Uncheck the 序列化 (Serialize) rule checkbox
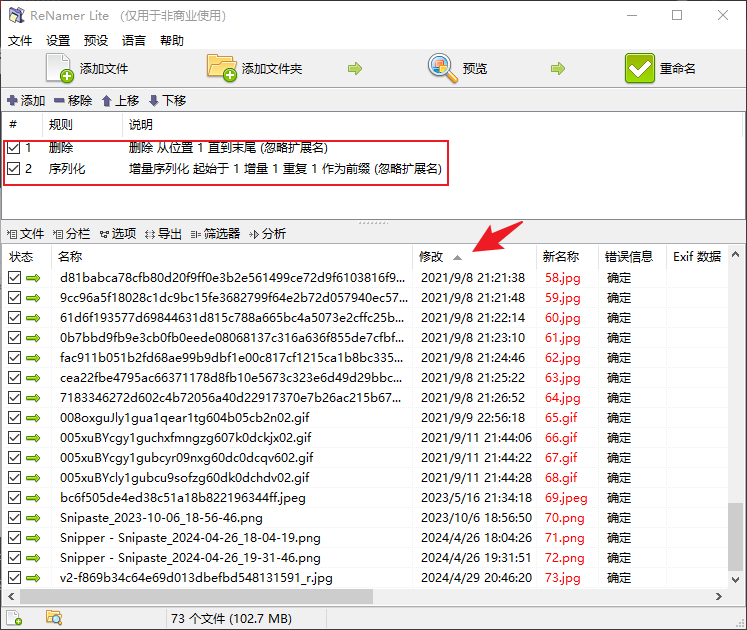Screen dimensions: 747x630 click(x=14, y=169)
